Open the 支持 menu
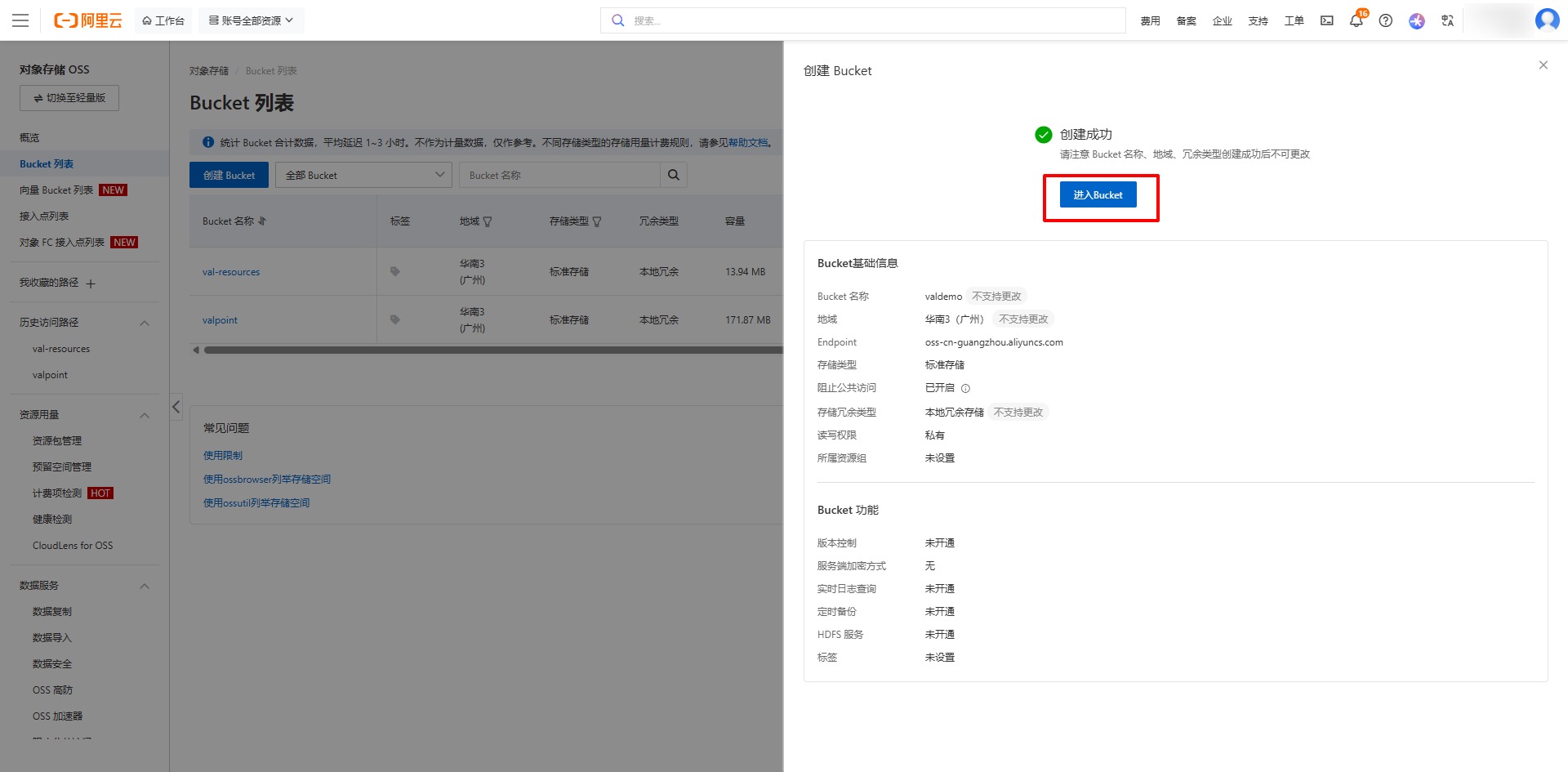The image size is (1568, 772). pos(1258,20)
